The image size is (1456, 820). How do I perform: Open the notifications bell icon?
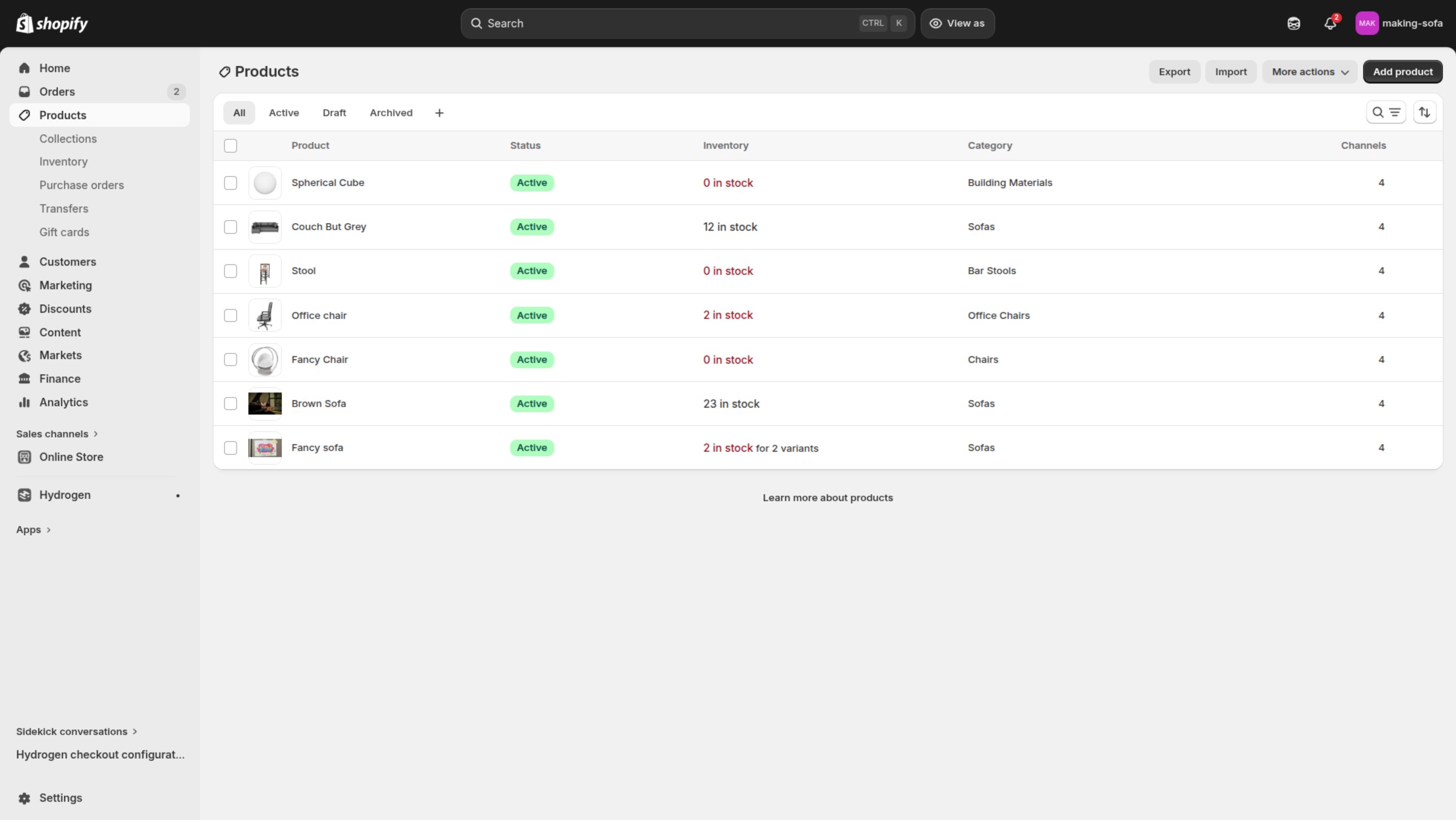coord(1330,24)
